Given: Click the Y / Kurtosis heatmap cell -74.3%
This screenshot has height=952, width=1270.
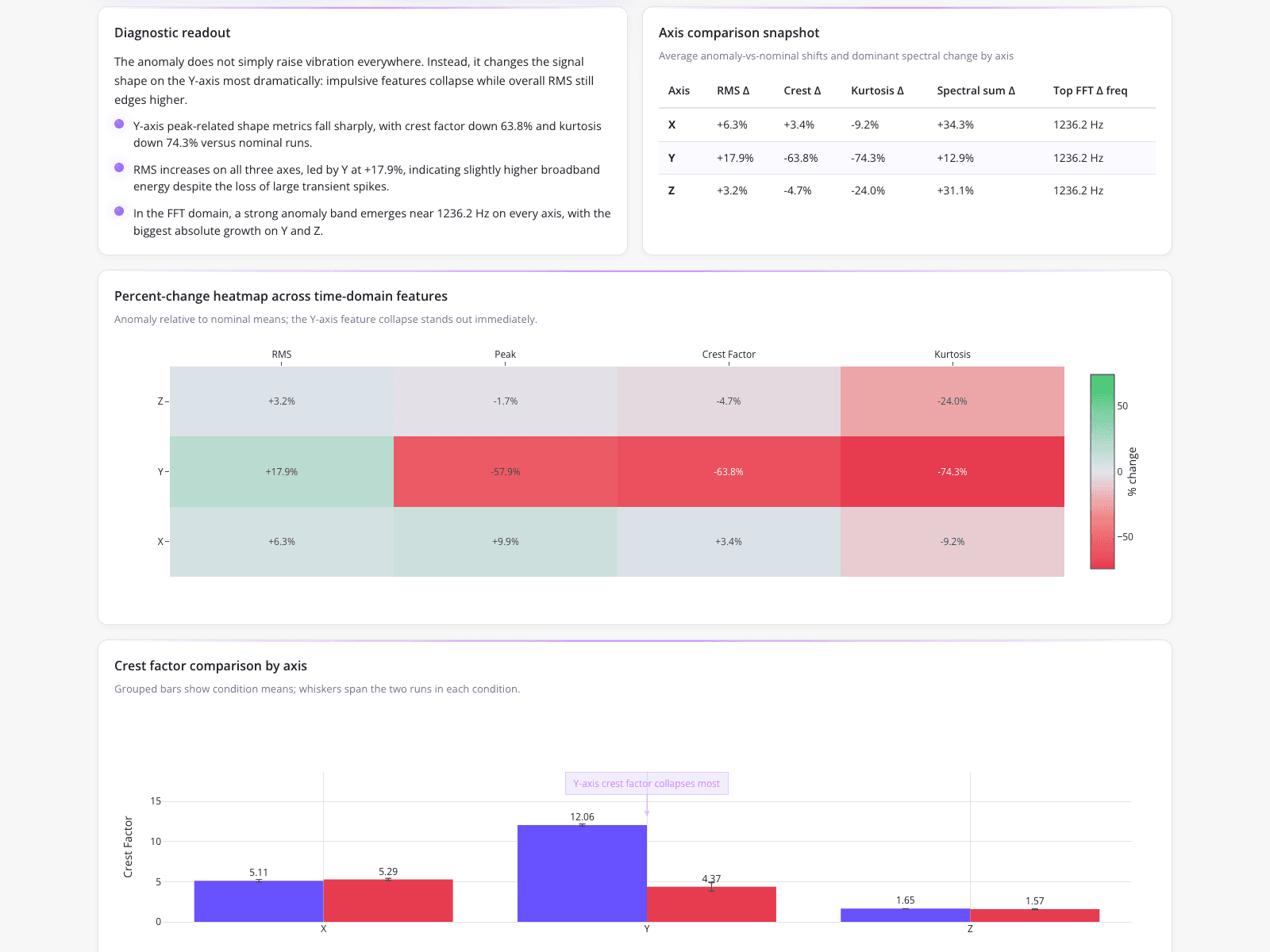Looking at the screenshot, I should tap(952, 471).
